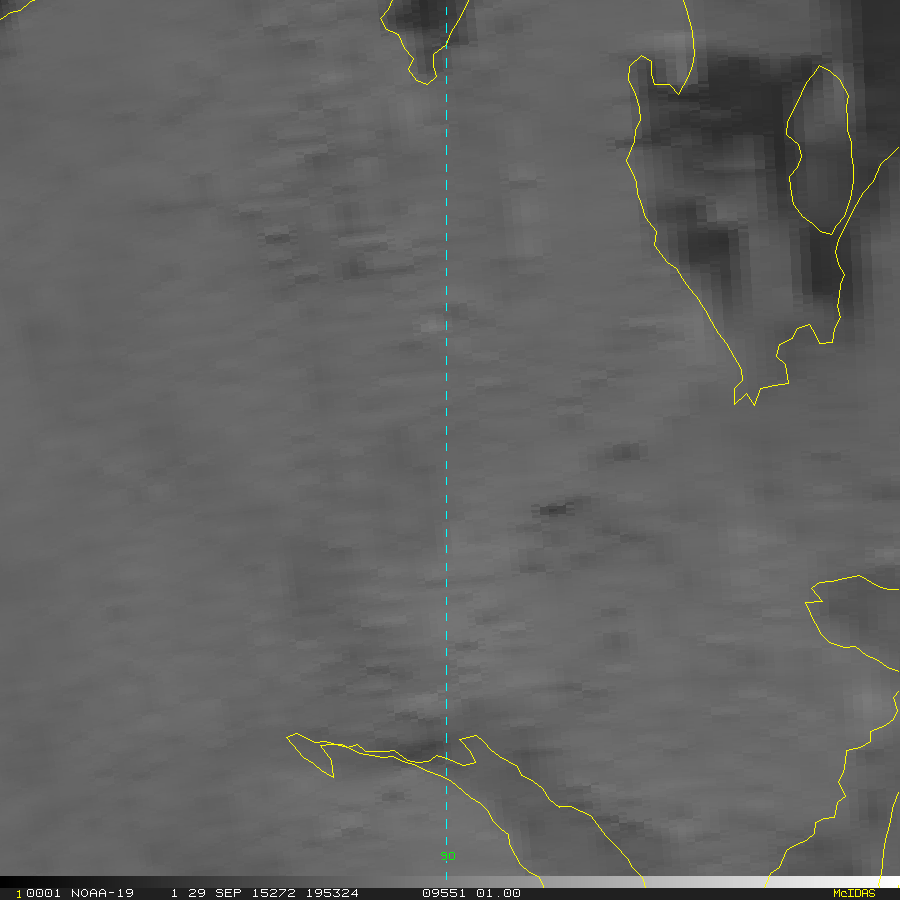Click the darkest cloud spot near image center
This screenshot has height=900, width=900.
pyautogui.click(x=553, y=509)
